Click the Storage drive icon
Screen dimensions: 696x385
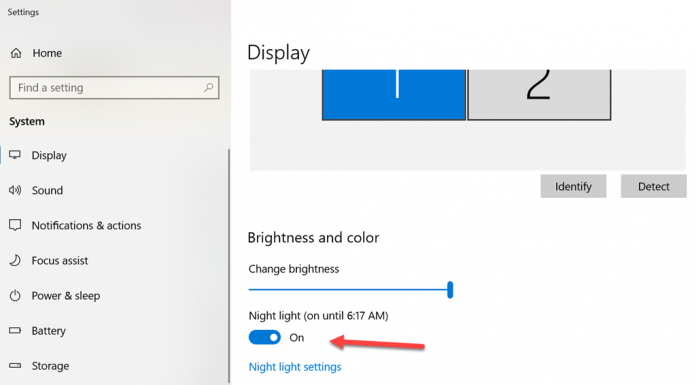pos(15,365)
